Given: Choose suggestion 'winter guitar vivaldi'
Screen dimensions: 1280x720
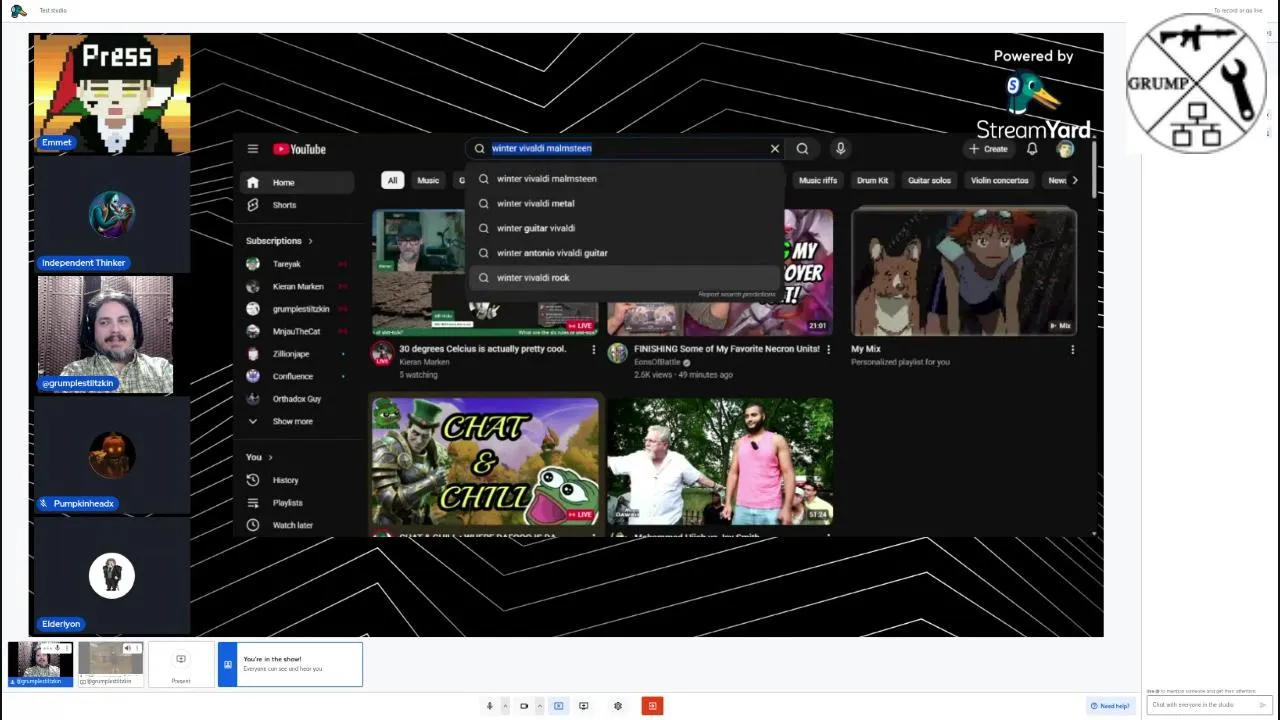Looking at the screenshot, I should (x=625, y=228).
